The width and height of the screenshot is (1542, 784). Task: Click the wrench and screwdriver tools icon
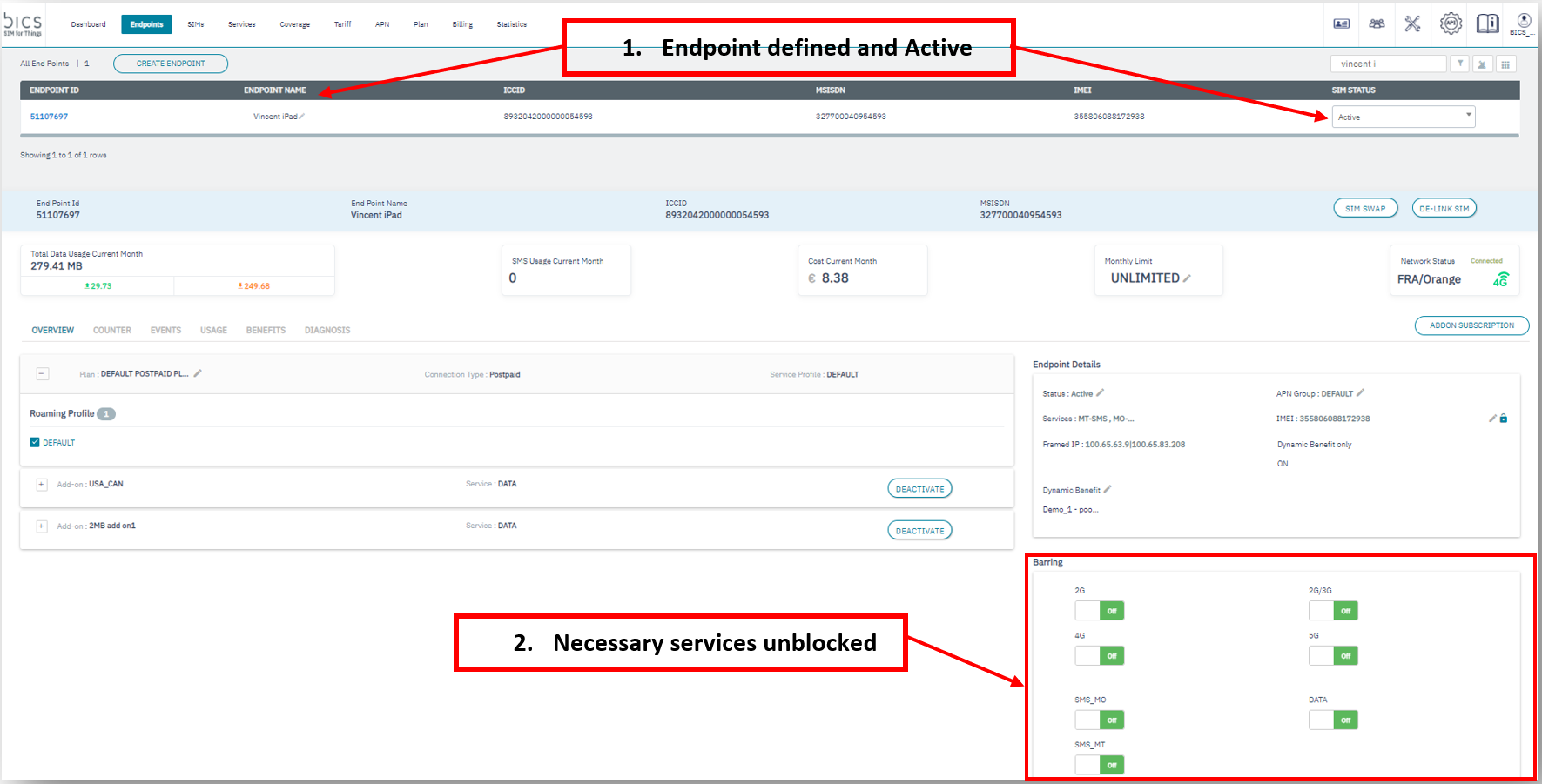1412,23
